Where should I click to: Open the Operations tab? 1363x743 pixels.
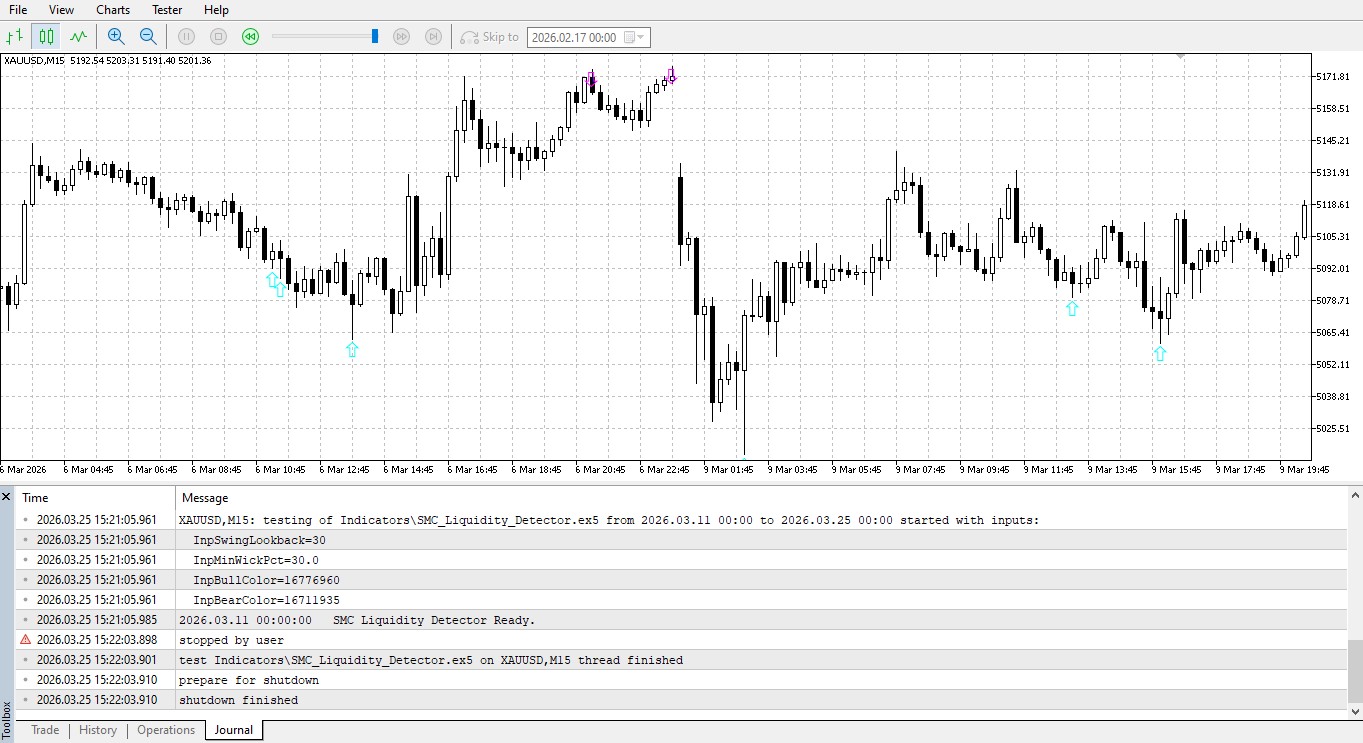(x=166, y=730)
